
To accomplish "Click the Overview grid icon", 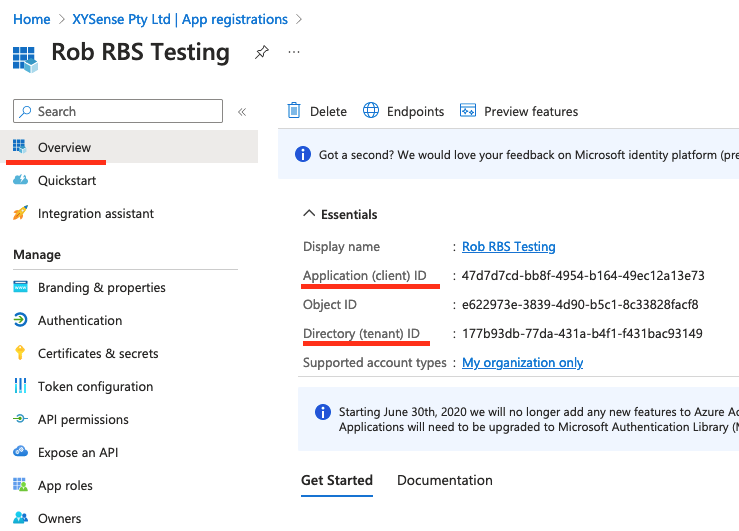I will (x=19, y=147).
